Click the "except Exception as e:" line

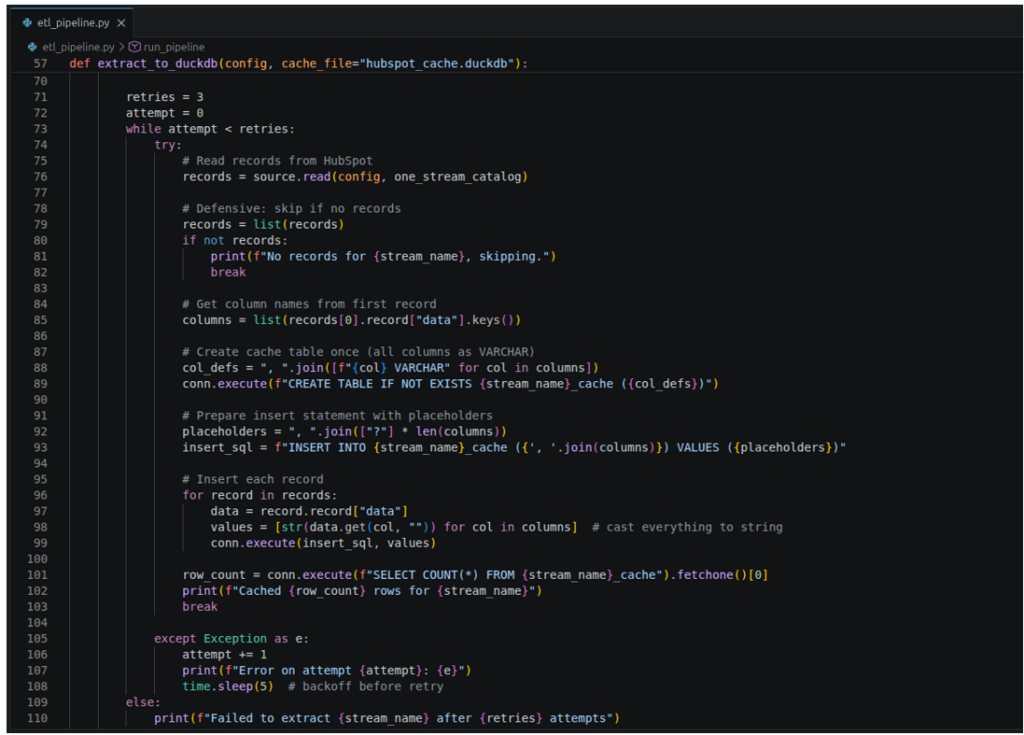pos(231,638)
